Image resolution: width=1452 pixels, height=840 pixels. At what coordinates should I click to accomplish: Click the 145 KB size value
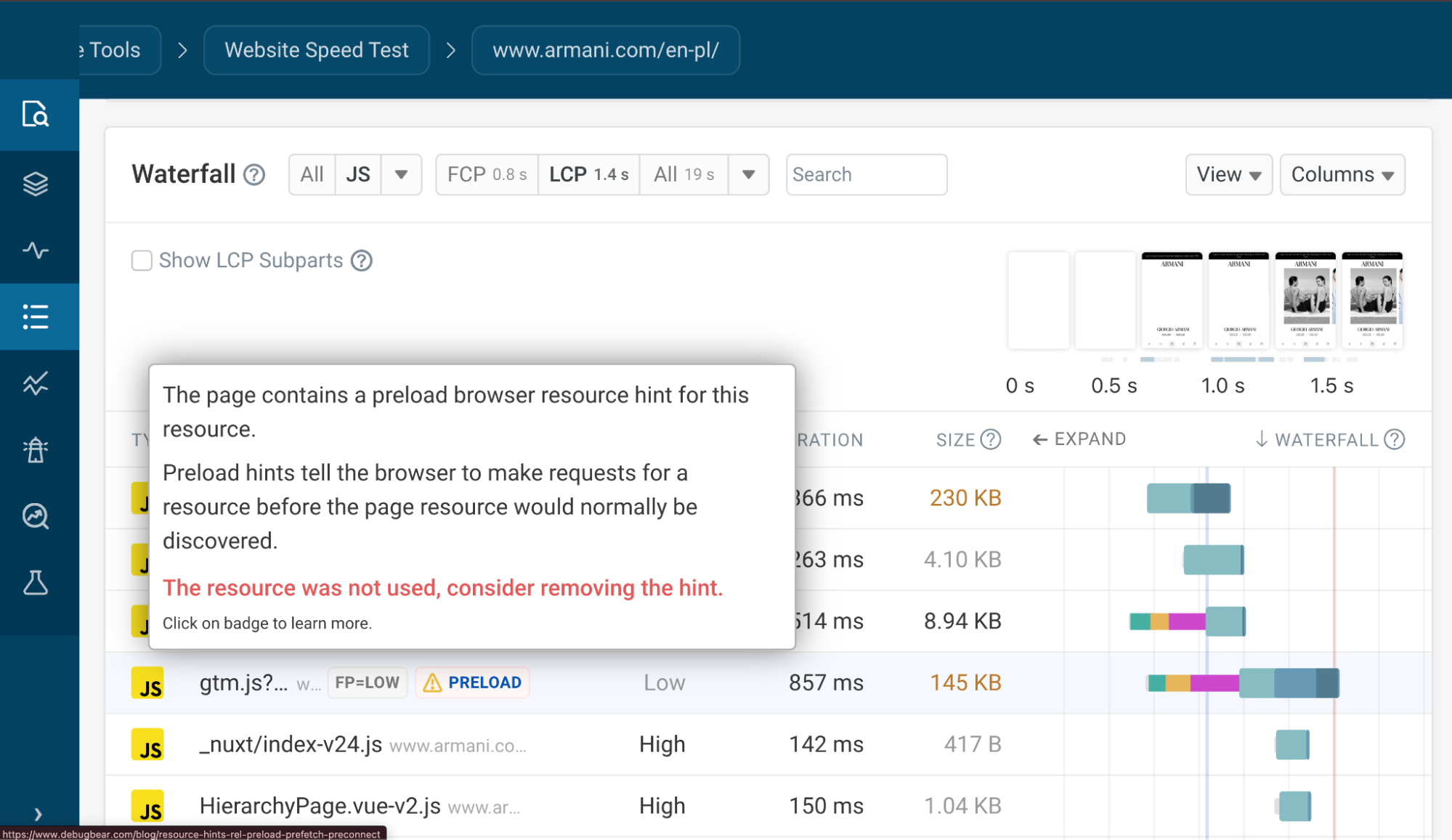965,682
